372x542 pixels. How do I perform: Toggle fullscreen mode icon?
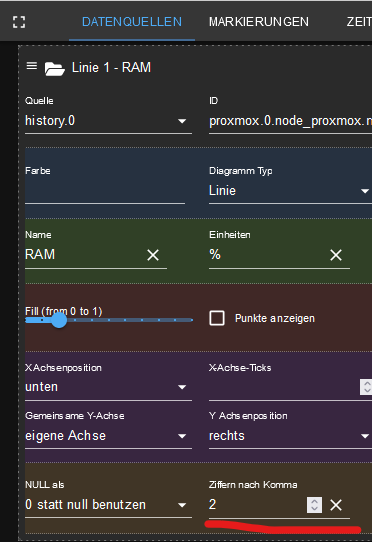point(19,22)
